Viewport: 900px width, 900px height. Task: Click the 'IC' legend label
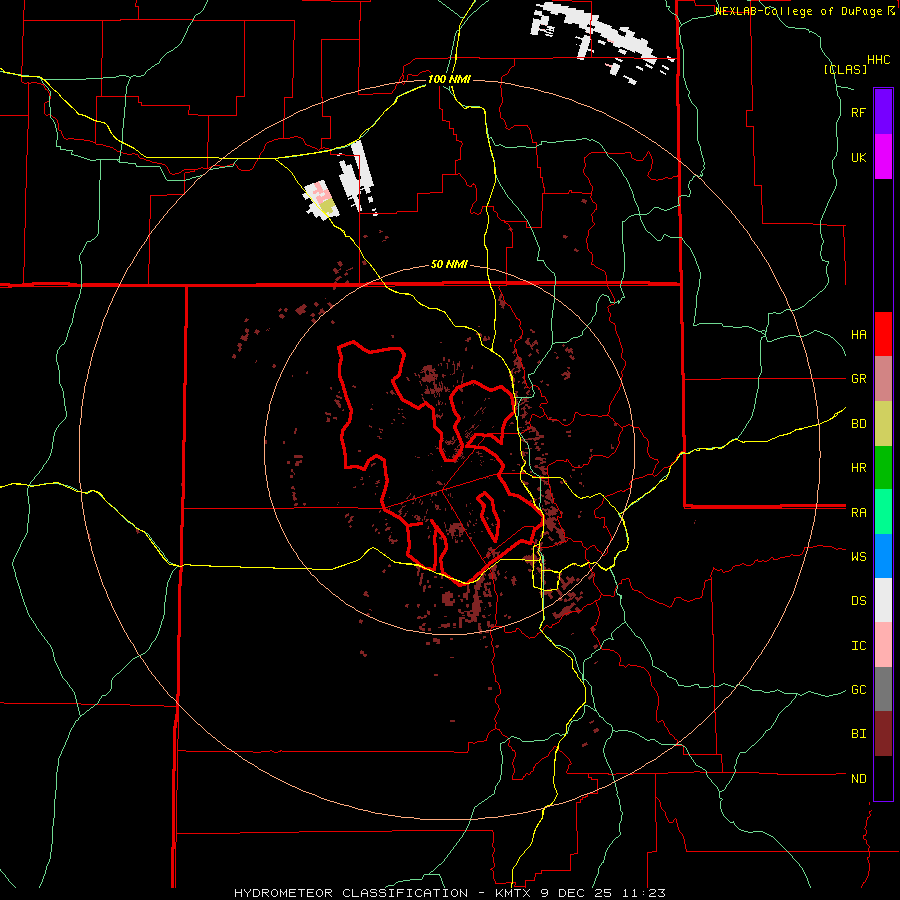[x=859, y=646]
